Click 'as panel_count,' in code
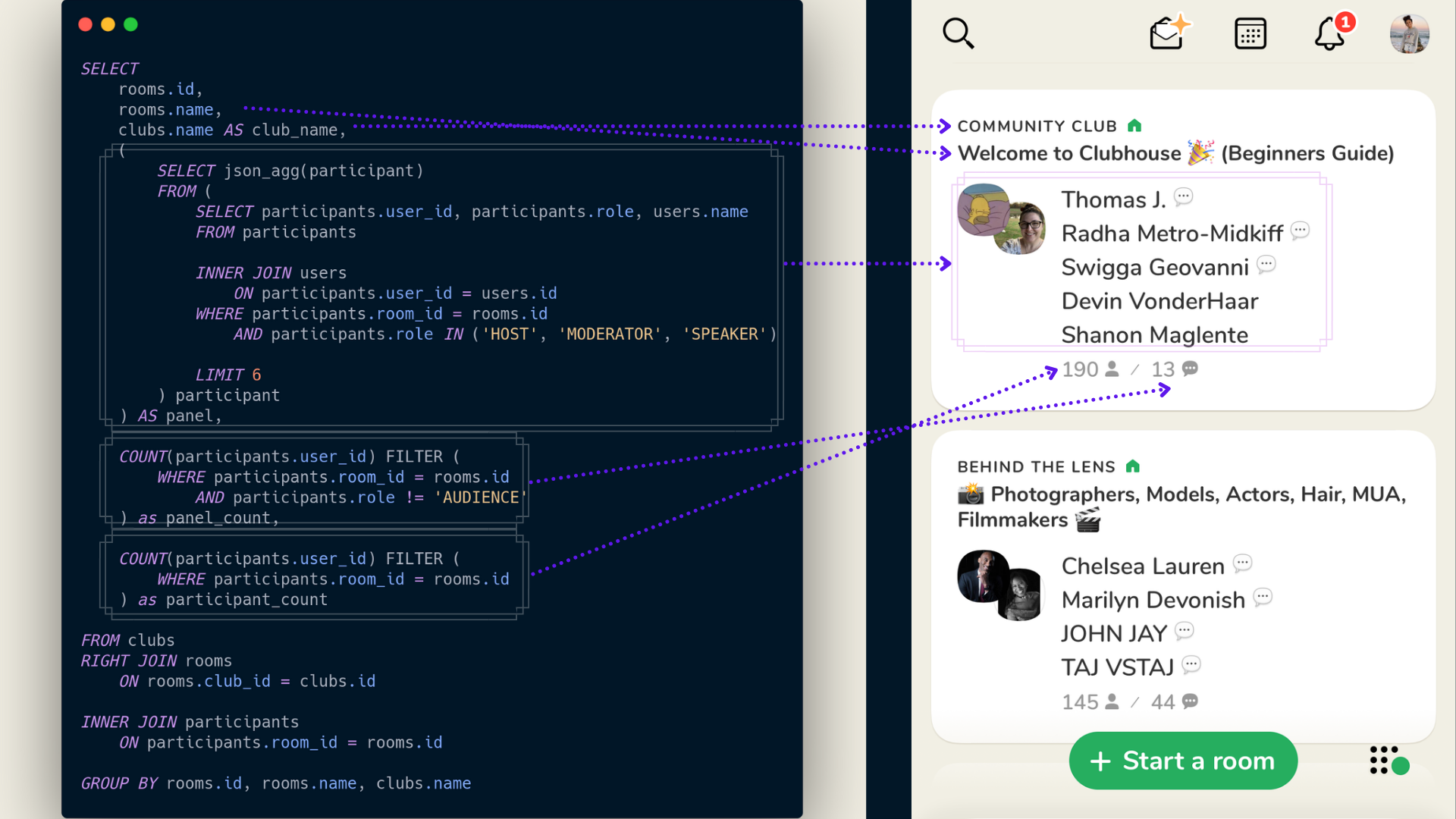This screenshot has height=819, width=1456. 209,518
